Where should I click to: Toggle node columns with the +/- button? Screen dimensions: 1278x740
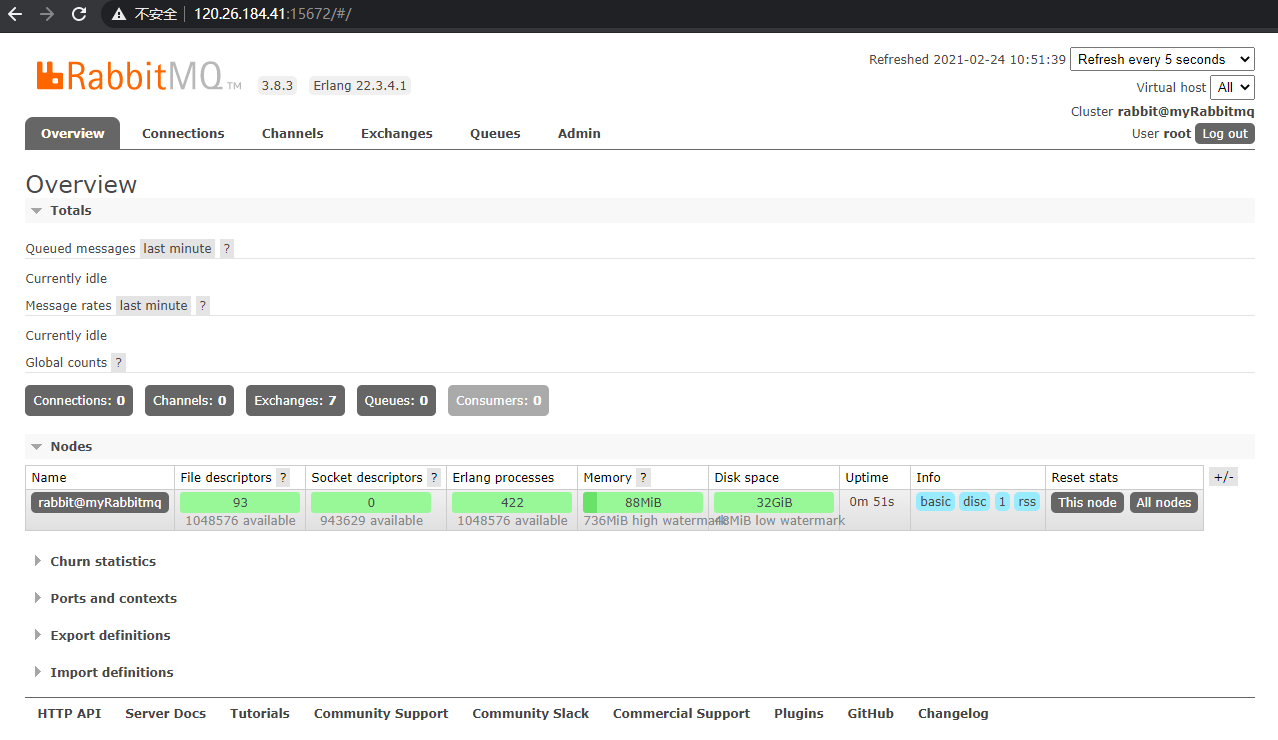(1223, 477)
